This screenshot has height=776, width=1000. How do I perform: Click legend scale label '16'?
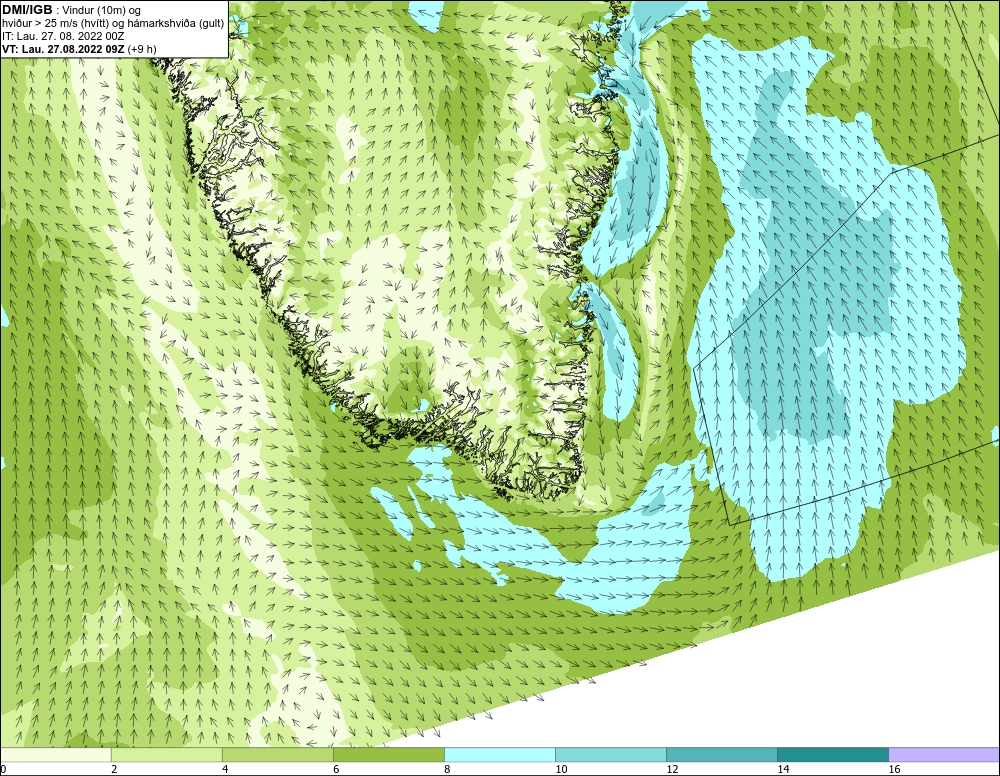(x=894, y=770)
